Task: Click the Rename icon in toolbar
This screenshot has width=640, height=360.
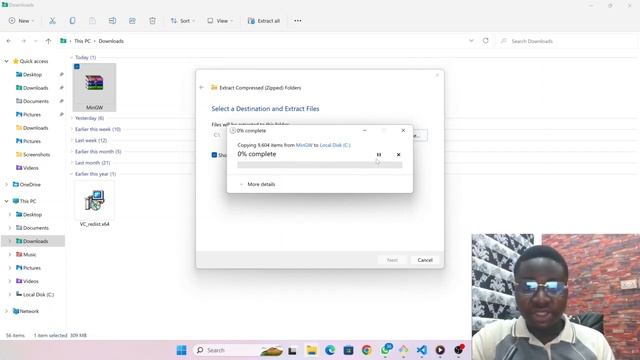Action: pos(112,21)
